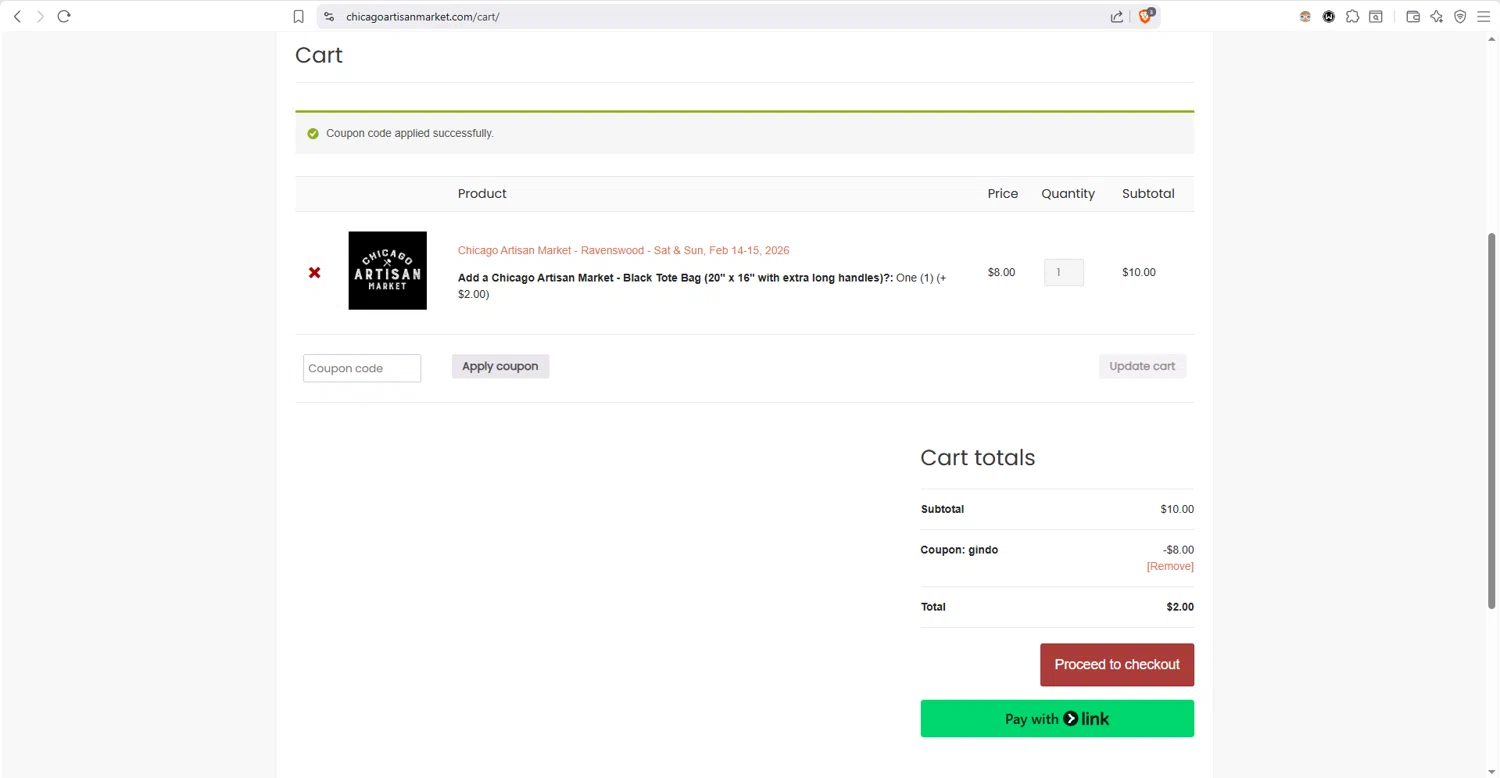Select 'Coupon code applied successfully.' message
This screenshot has width=1500, height=778.
click(410, 133)
